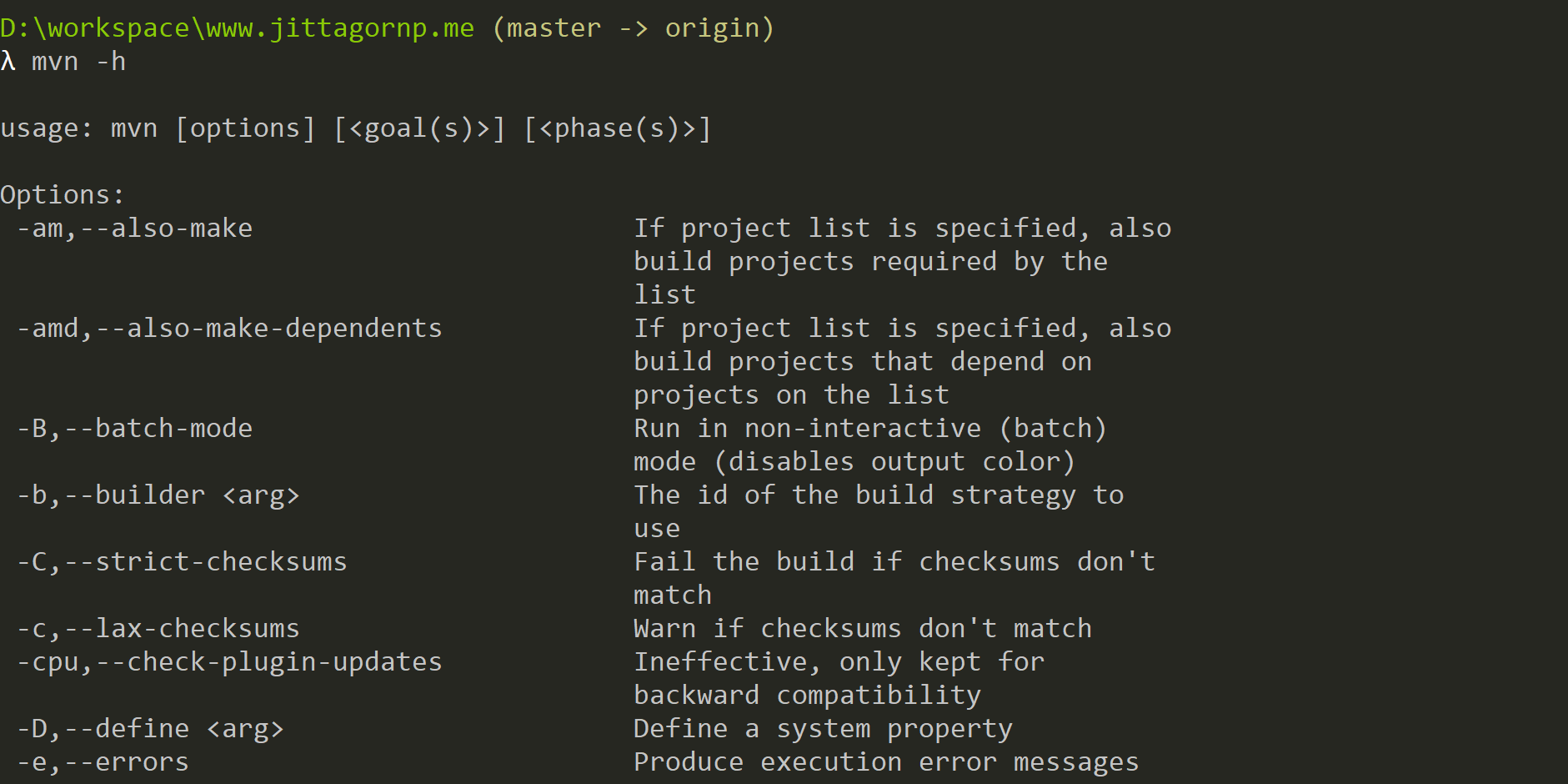The width and height of the screenshot is (1568, 784).
Task: Click the "Produce execution error messages" description
Action: coord(886,762)
